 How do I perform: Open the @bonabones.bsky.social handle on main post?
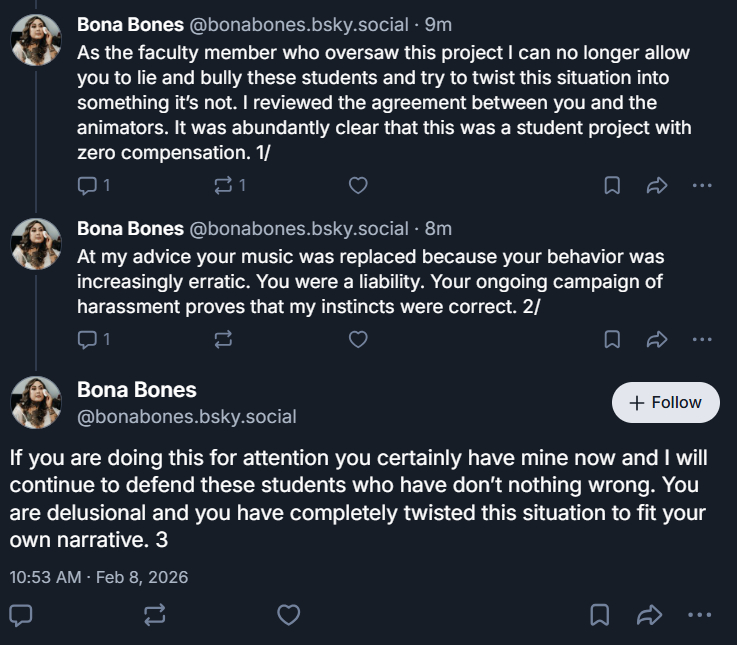[x=187, y=416]
